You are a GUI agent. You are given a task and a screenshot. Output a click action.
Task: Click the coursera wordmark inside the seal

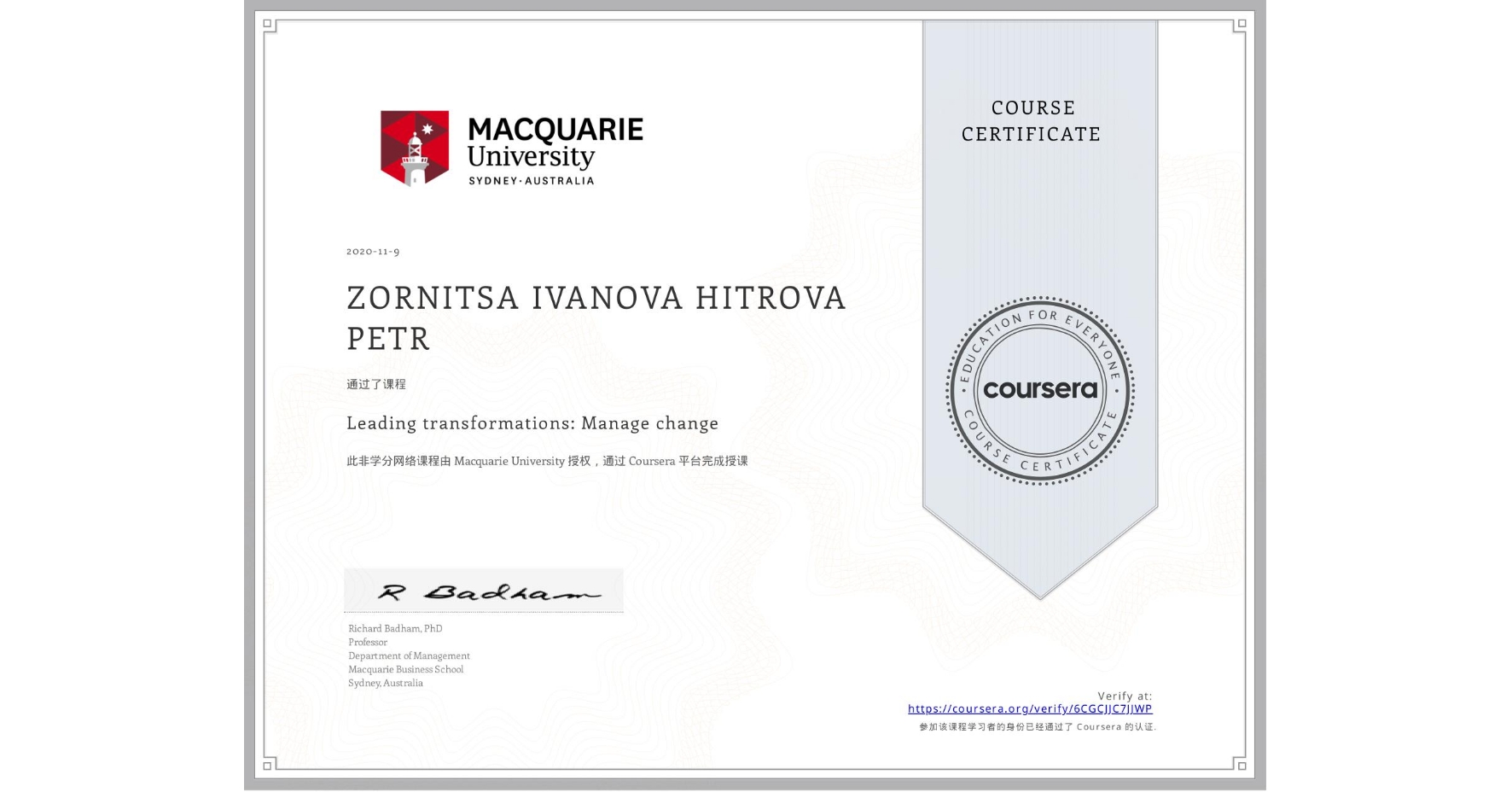pyautogui.click(x=1041, y=389)
